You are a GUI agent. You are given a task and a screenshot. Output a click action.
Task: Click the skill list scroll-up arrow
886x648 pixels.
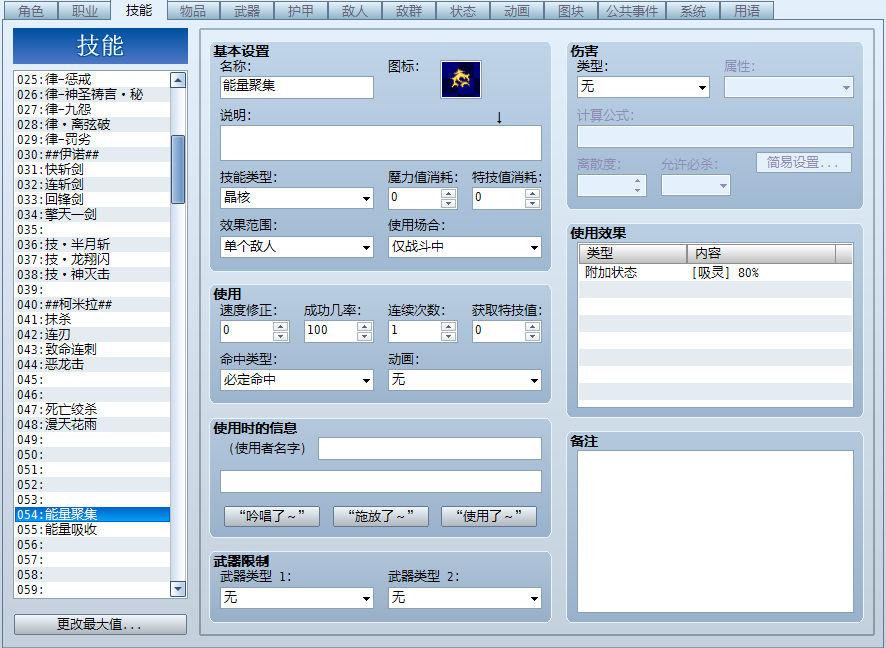pos(178,80)
